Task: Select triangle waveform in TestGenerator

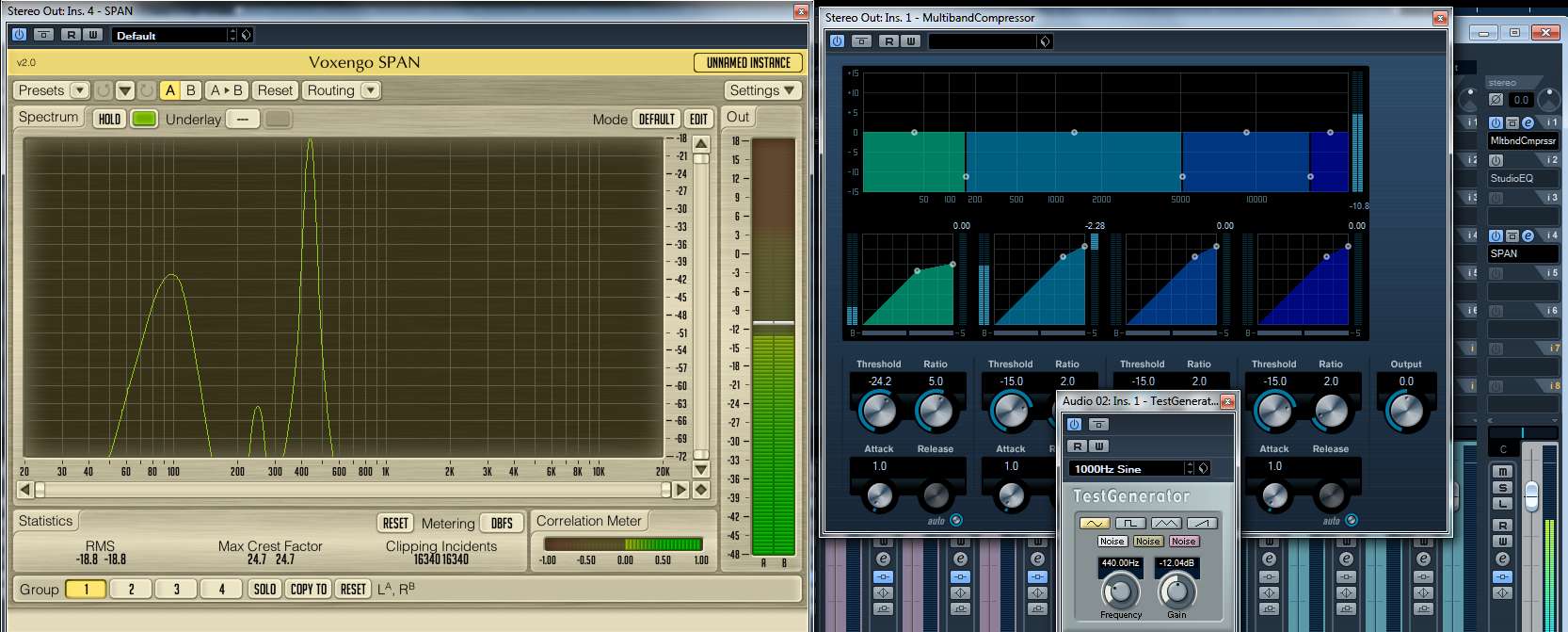Action: click(x=1165, y=523)
